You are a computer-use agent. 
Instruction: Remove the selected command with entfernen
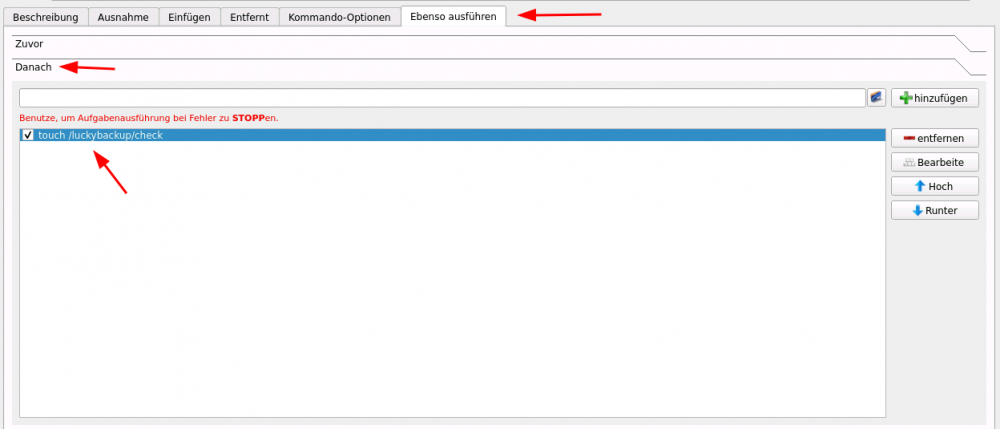(934, 138)
